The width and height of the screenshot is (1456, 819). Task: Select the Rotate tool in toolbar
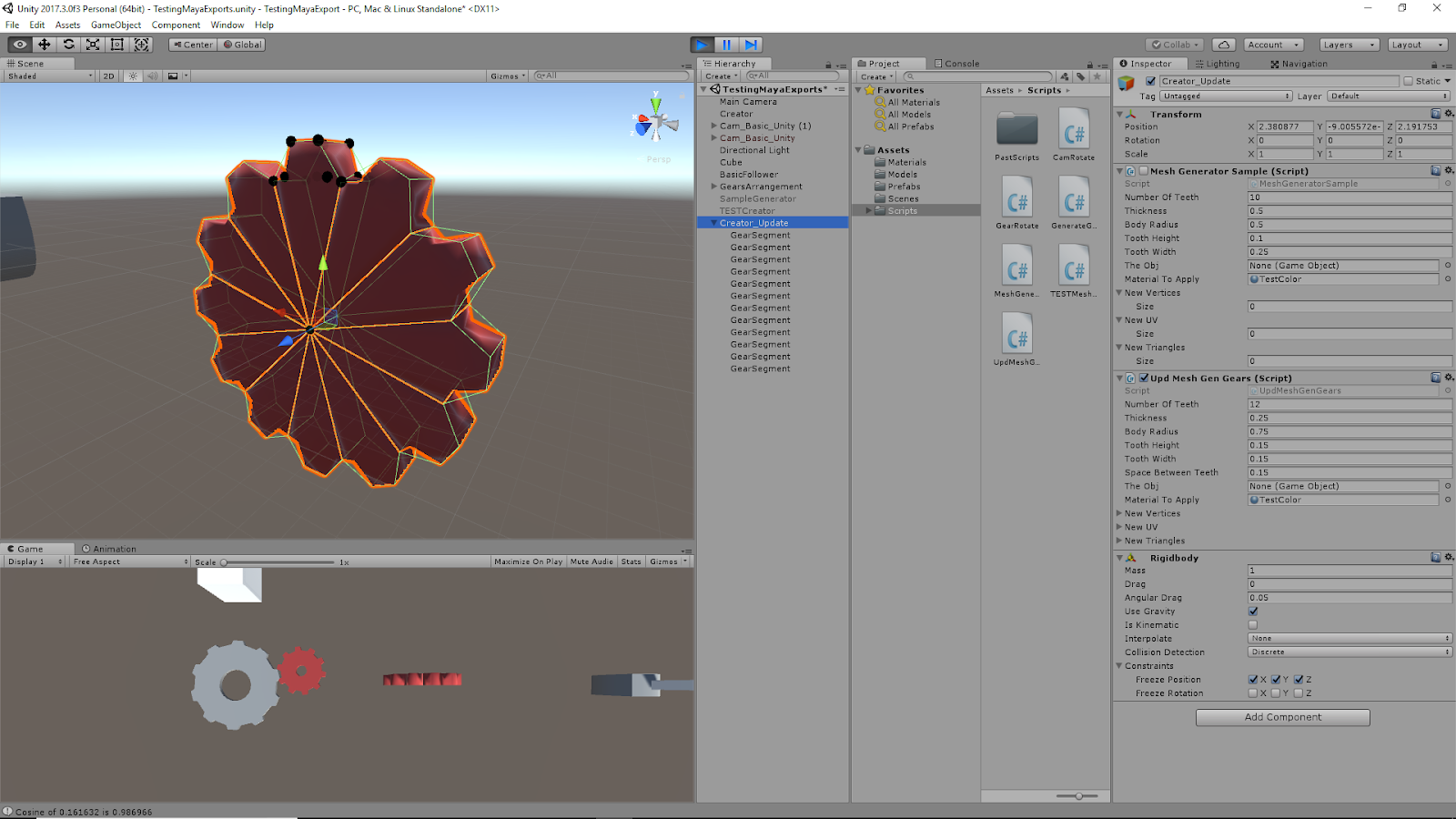pos(68,45)
